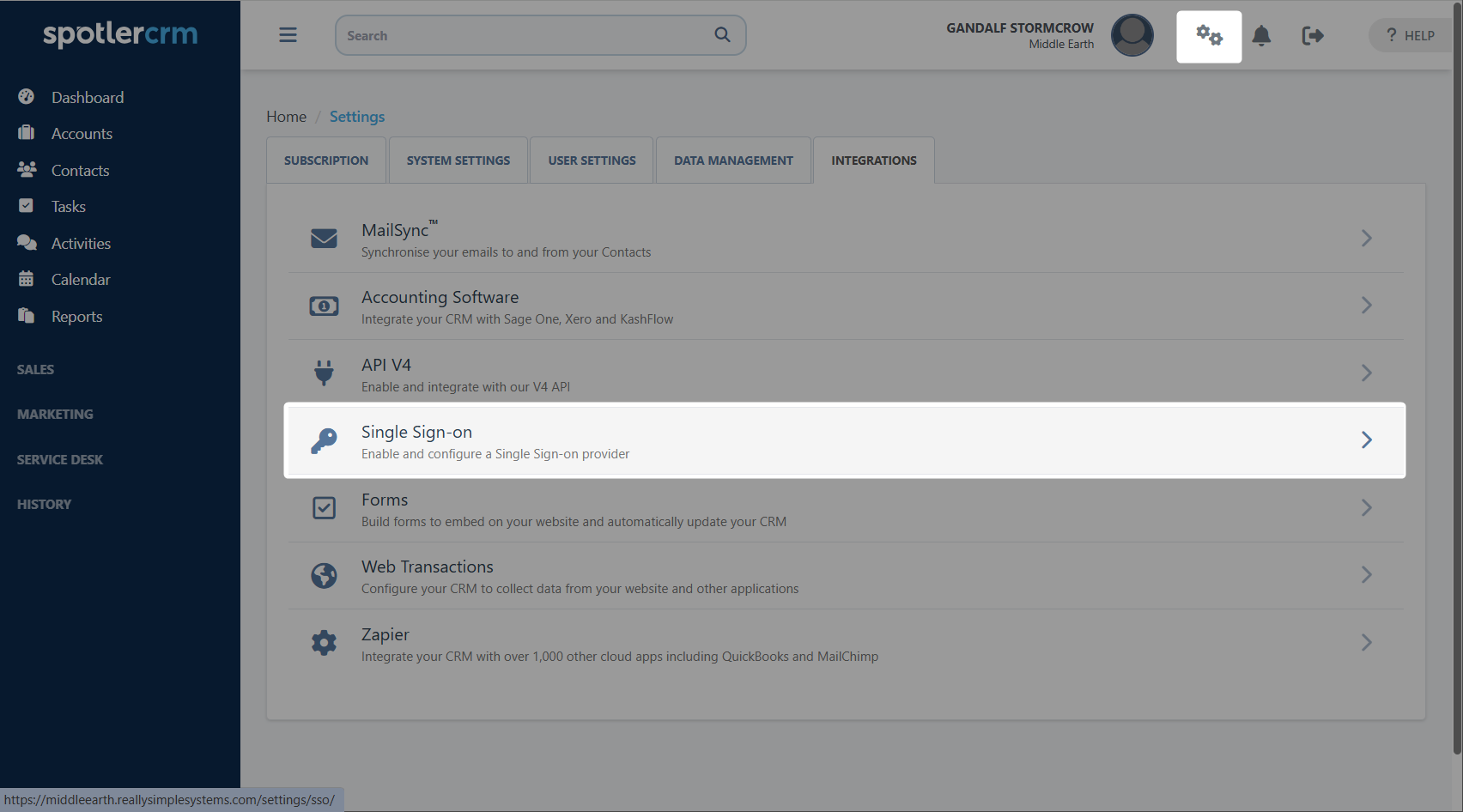Click 'Synchronise your emails' description text

(506, 252)
